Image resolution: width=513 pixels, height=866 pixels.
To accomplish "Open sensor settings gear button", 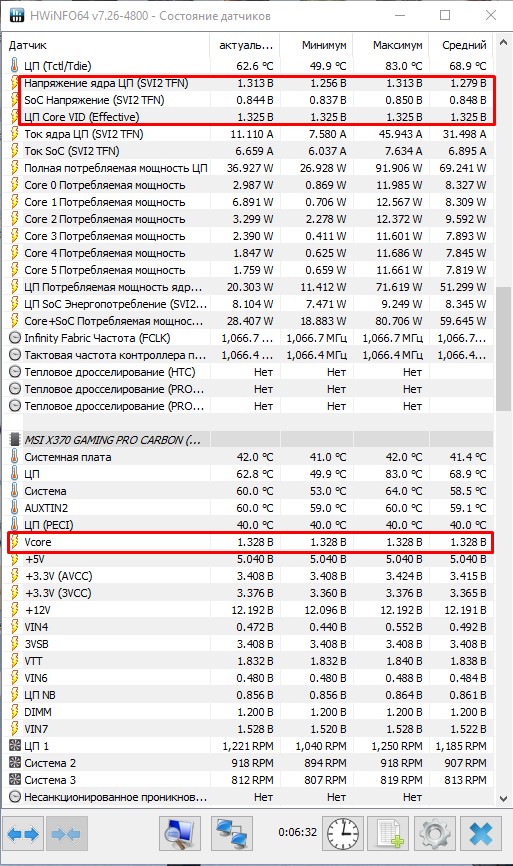I will (435, 833).
